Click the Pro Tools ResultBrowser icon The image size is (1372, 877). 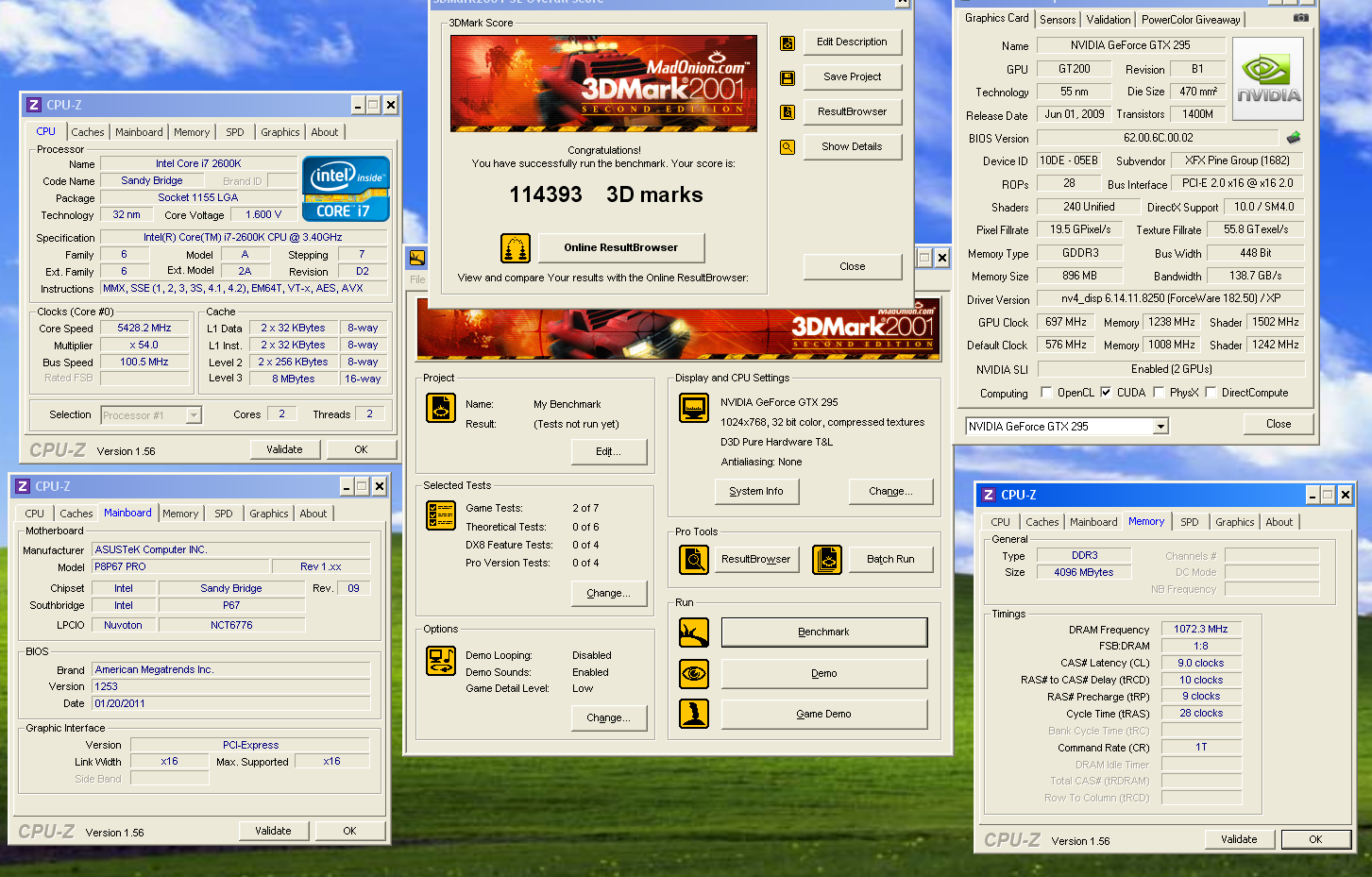694,560
